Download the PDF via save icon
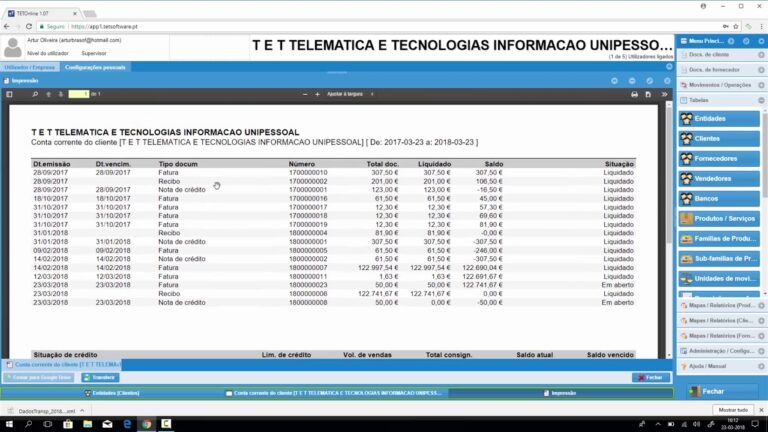The width and height of the screenshot is (768, 432). tap(648, 94)
